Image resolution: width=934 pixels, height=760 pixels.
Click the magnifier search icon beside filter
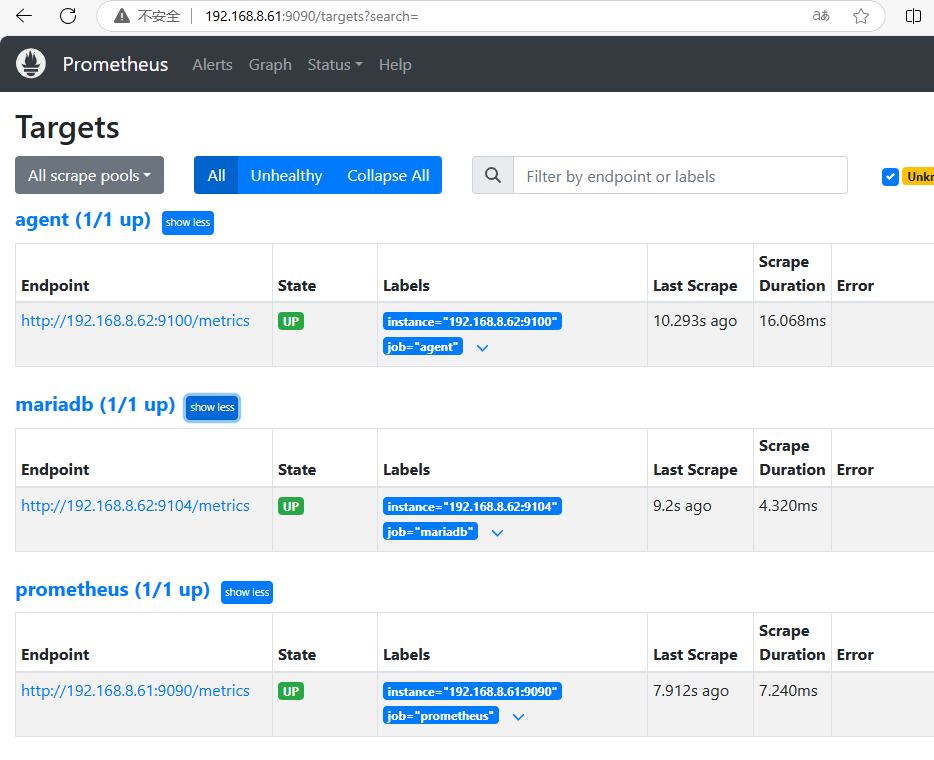pyautogui.click(x=493, y=176)
